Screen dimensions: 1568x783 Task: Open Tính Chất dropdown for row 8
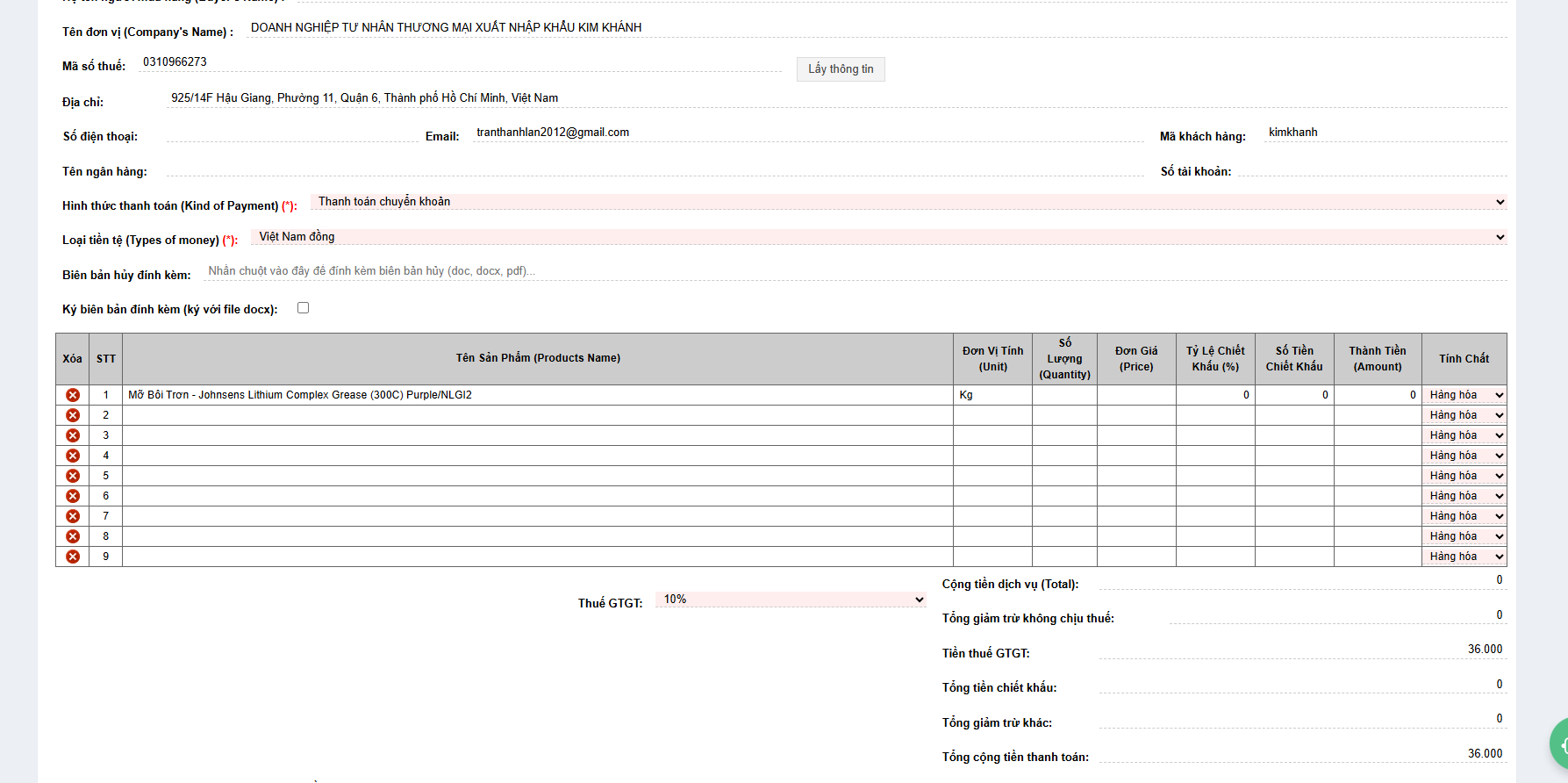pyautogui.click(x=1464, y=536)
